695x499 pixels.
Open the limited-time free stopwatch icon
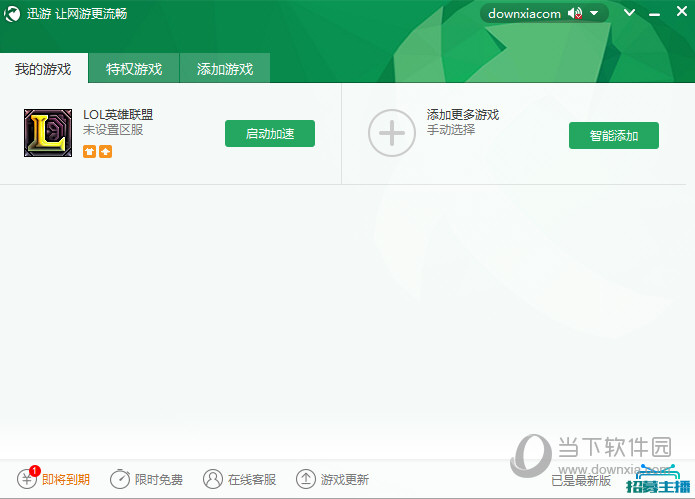click(x=120, y=479)
